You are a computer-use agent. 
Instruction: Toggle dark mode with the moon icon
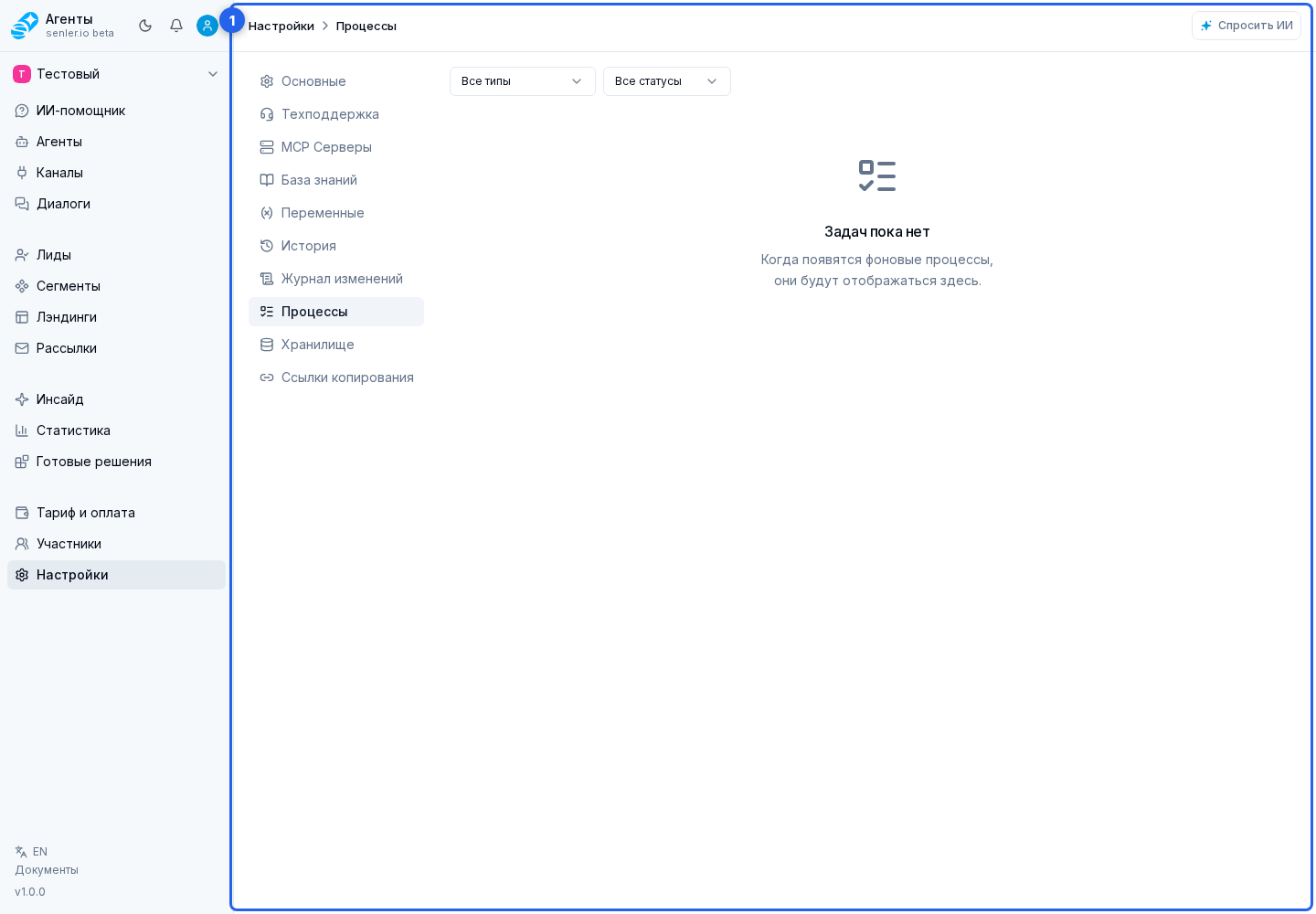(x=145, y=26)
